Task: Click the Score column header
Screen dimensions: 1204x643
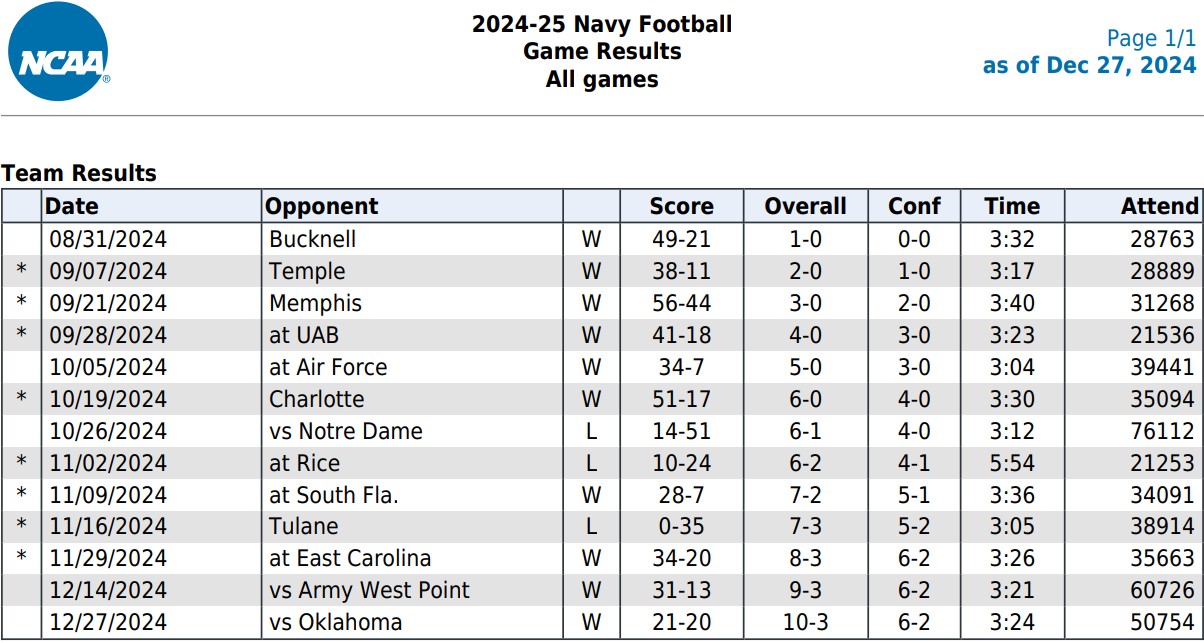Action: pyautogui.click(x=681, y=207)
